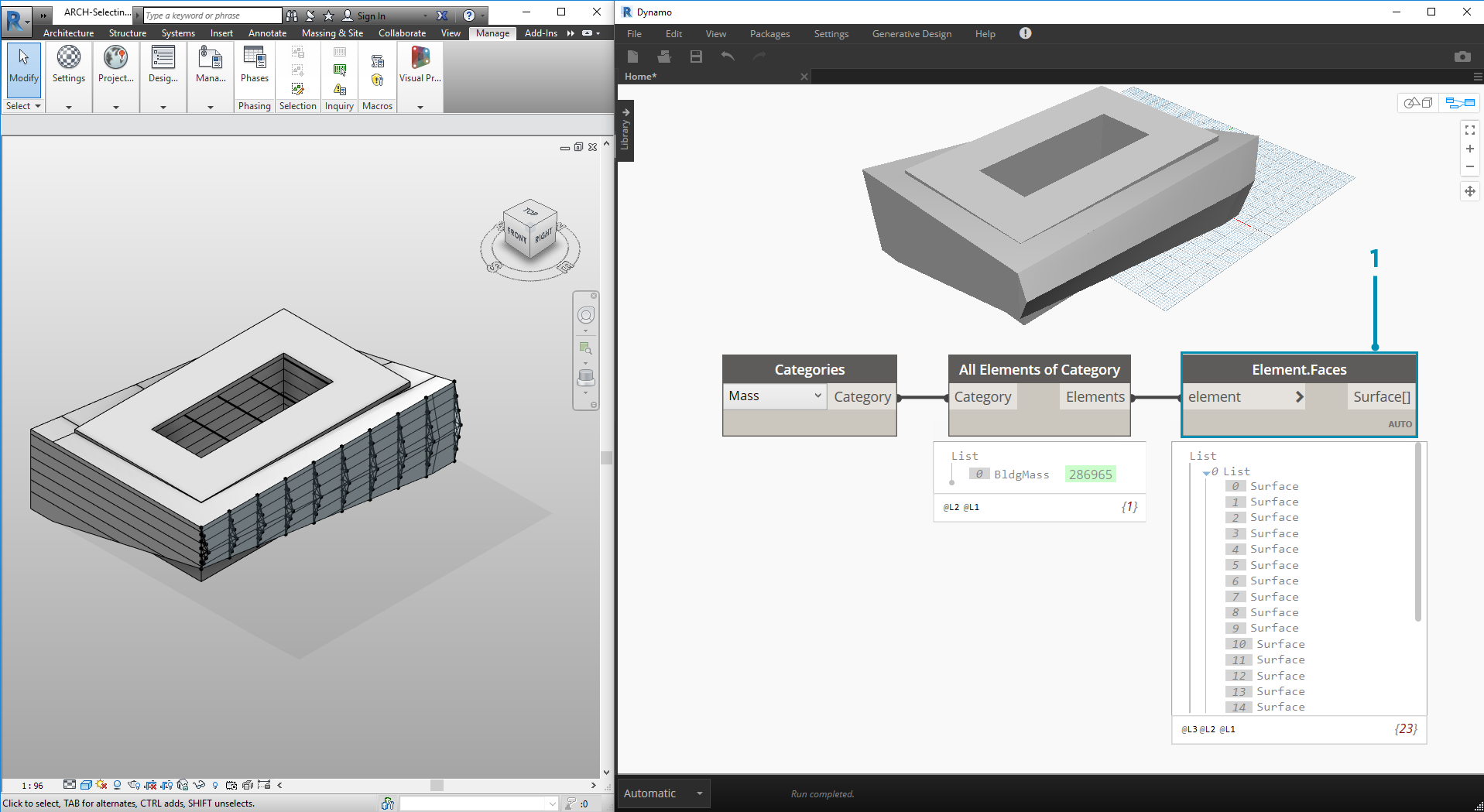1484x812 pixels.
Task: Create a new Dynamo file
Action: (x=632, y=57)
